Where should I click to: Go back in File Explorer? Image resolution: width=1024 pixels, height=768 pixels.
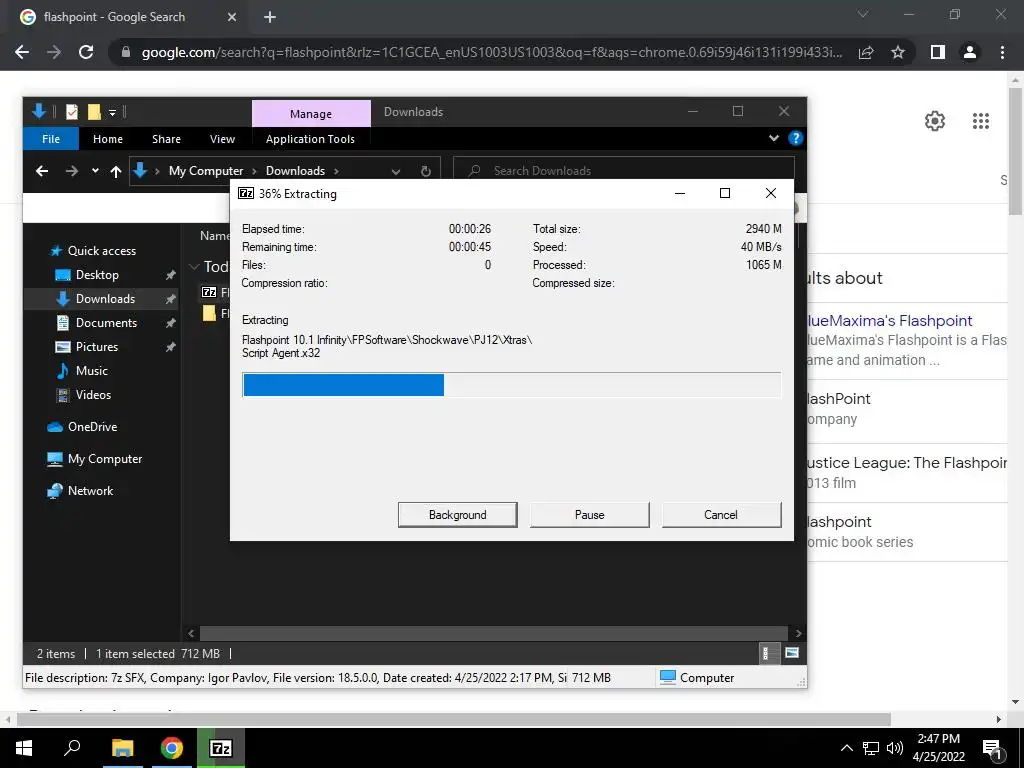click(x=42, y=171)
